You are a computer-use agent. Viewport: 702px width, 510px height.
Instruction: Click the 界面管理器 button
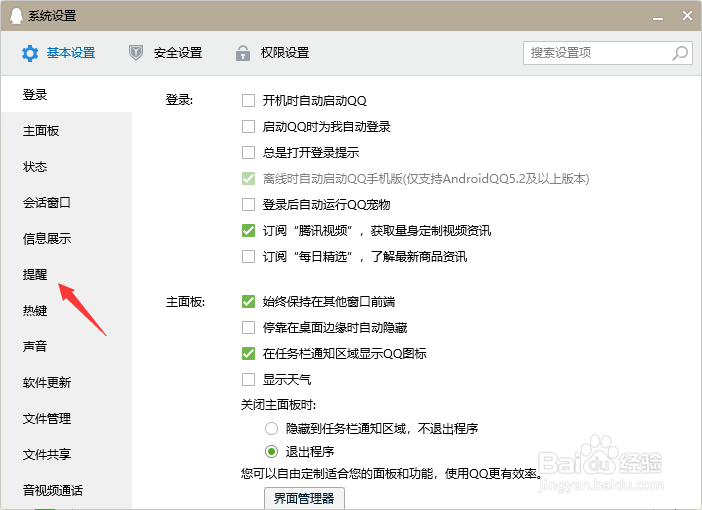coord(304,498)
